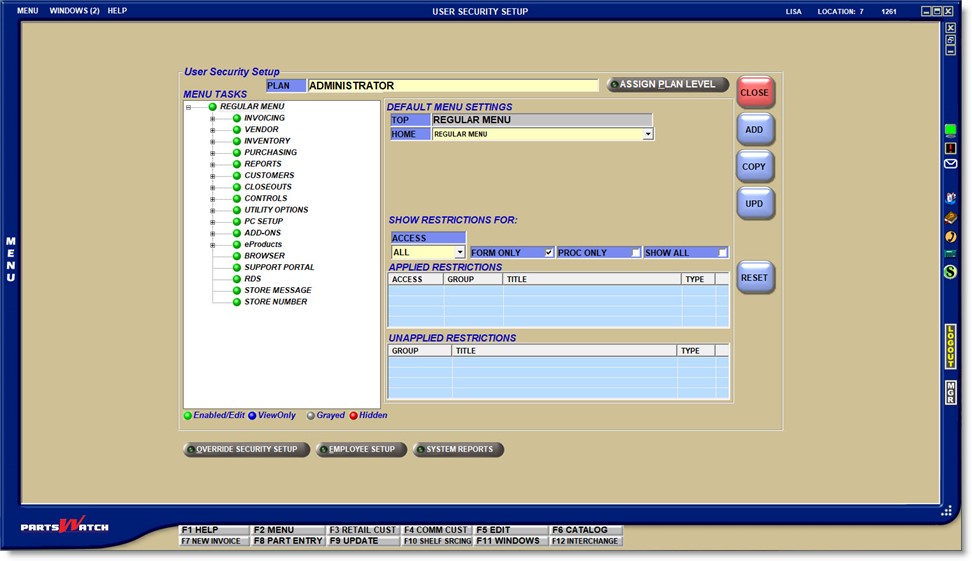
Task: Click the orange phone icon in right sidebar
Action: click(x=950, y=236)
